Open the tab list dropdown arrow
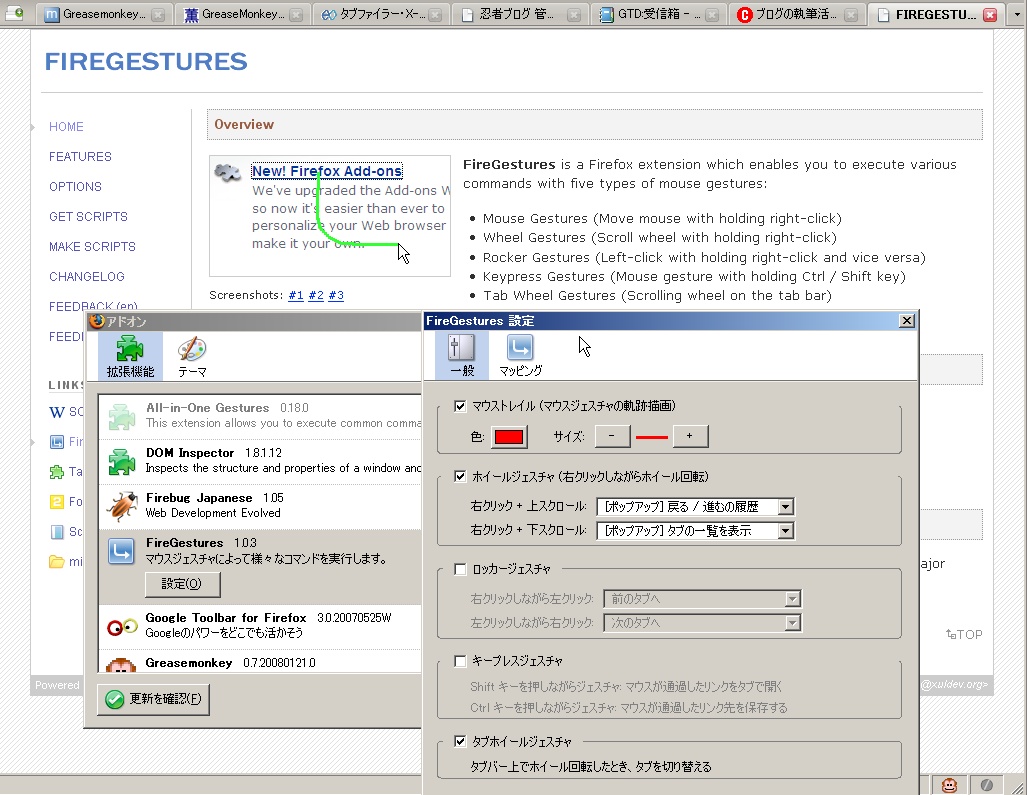Viewport: 1027px width, 795px height. [1017, 14]
